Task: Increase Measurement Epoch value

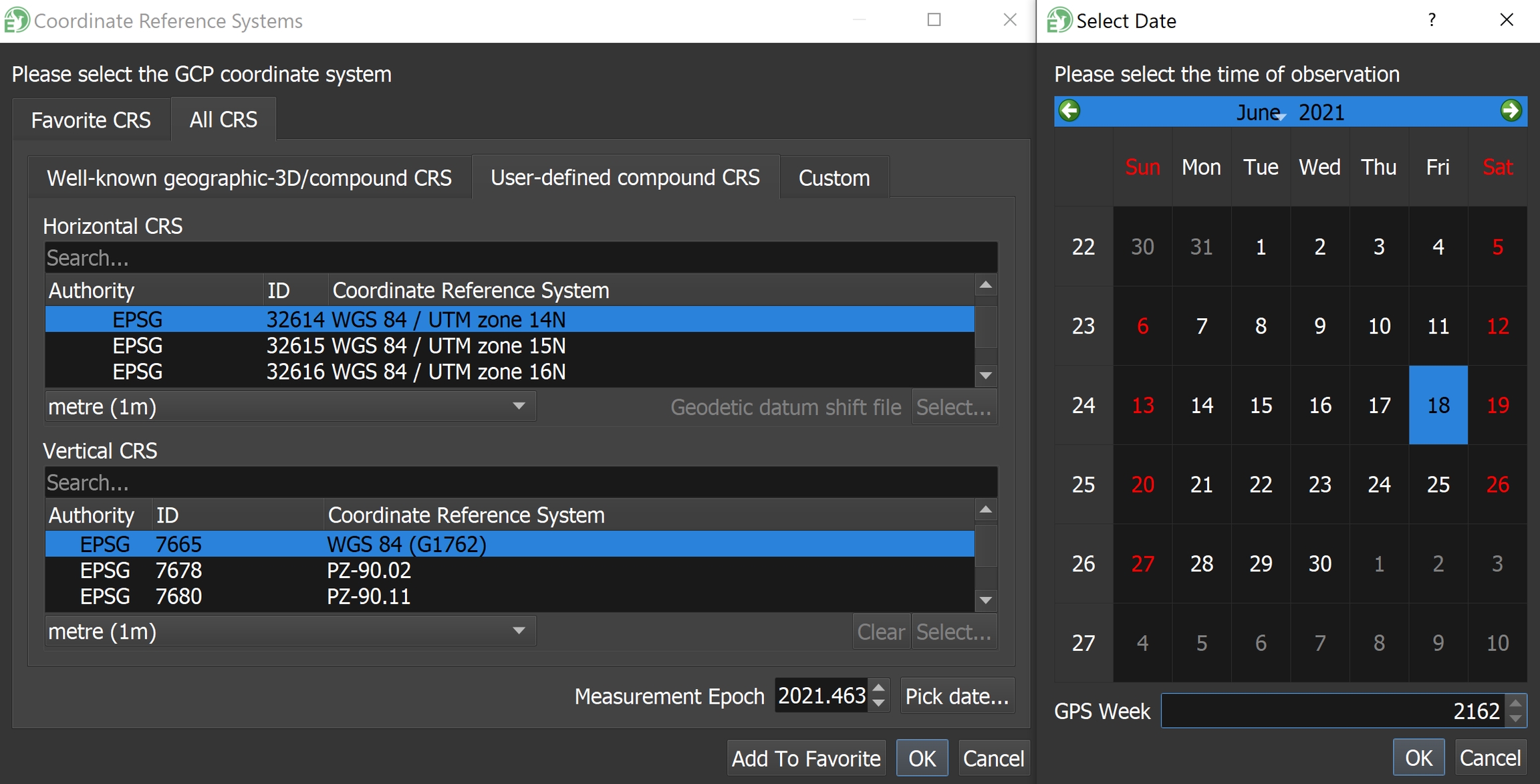Action: pyautogui.click(x=879, y=688)
